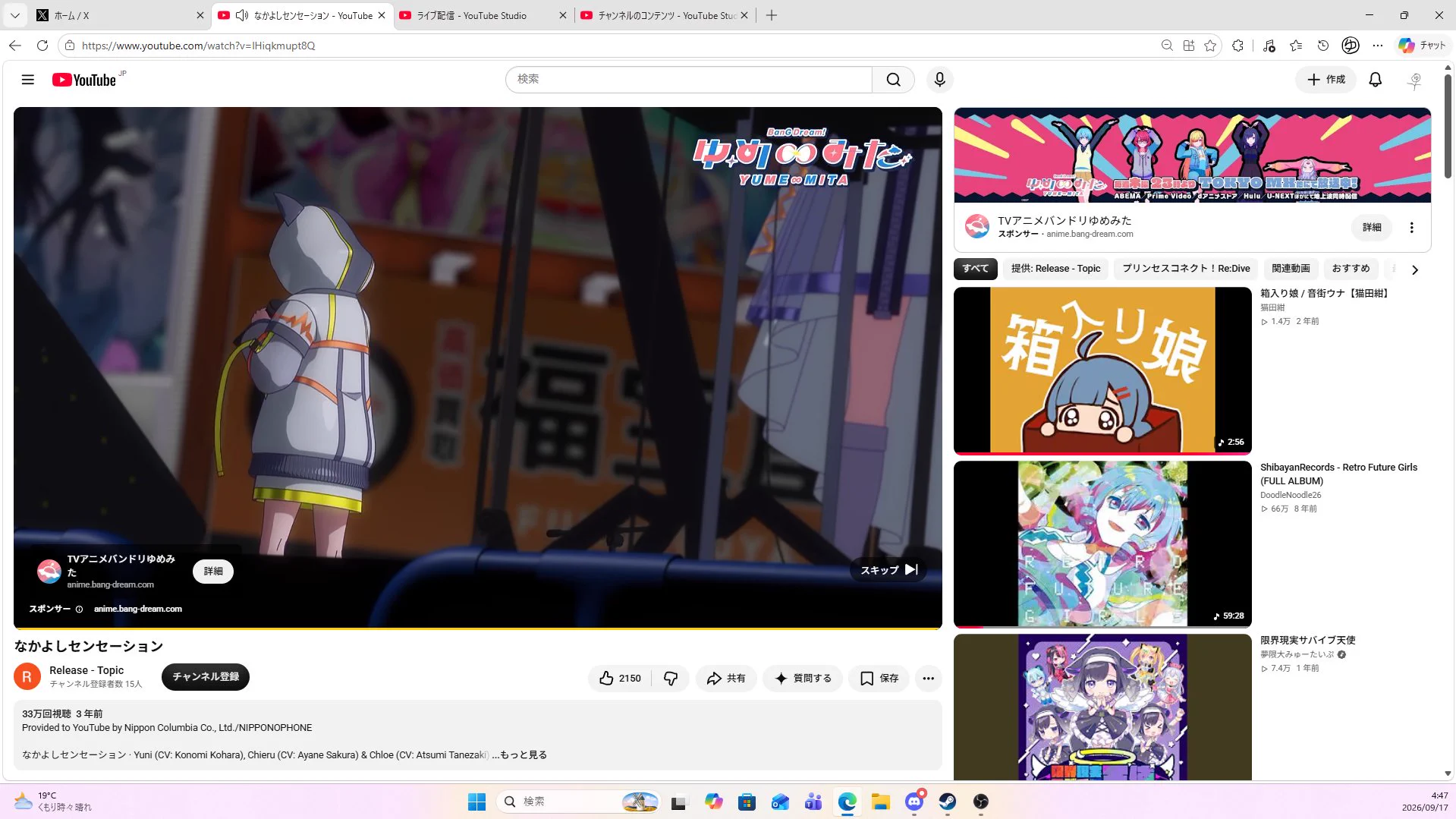Open the TVアニメバンドリゆめみた sponsor banner
Screen dimensions: 1456x819
point(1192,156)
